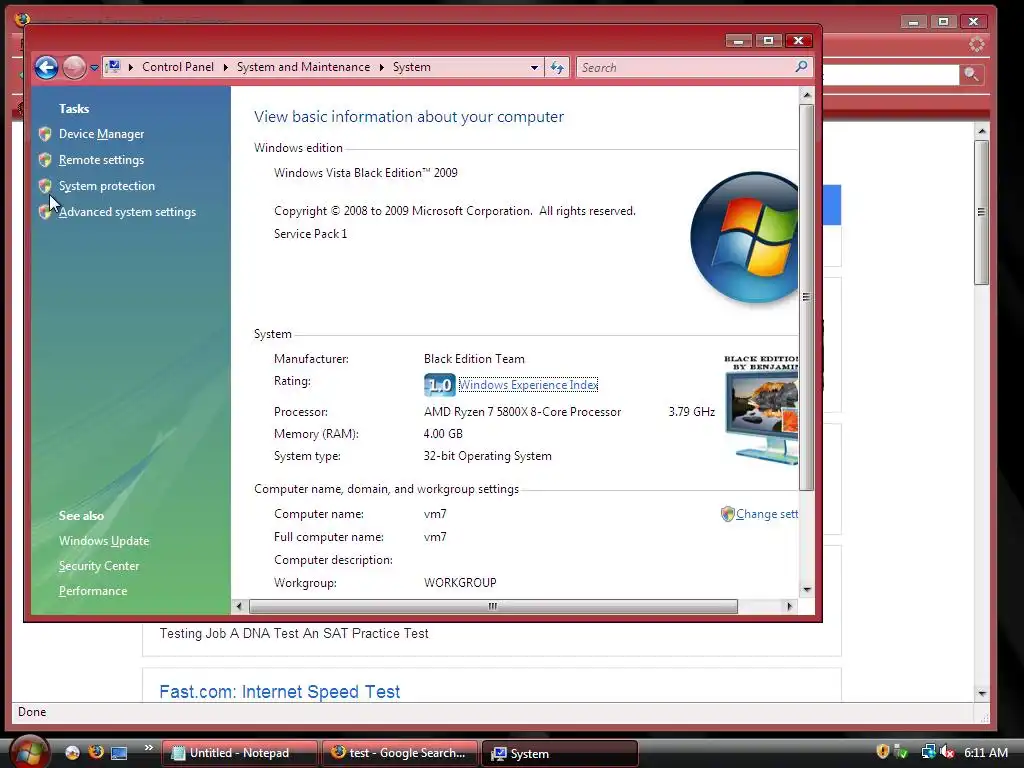Open Fast.com: Internet Speed Test result
The image size is (1024, 768).
coord(280,692)
